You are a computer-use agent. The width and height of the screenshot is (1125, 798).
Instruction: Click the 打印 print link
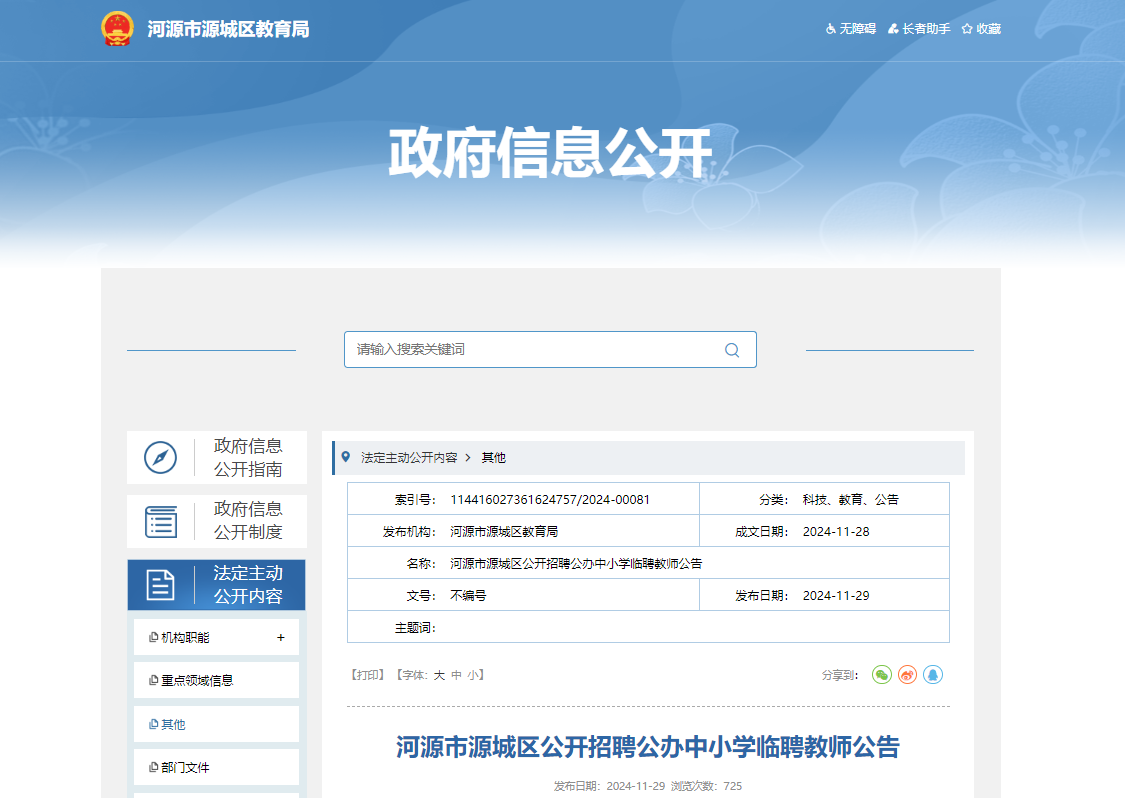click(x=368, y=675)
